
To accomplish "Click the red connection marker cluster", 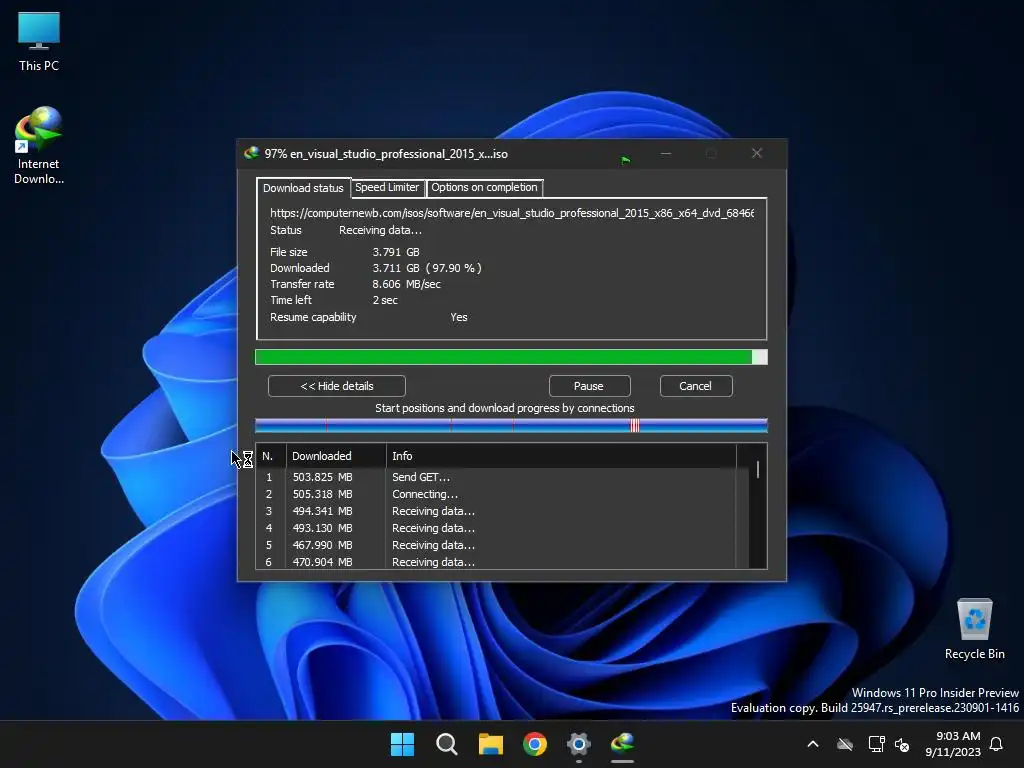I will (x=635, y=426).
